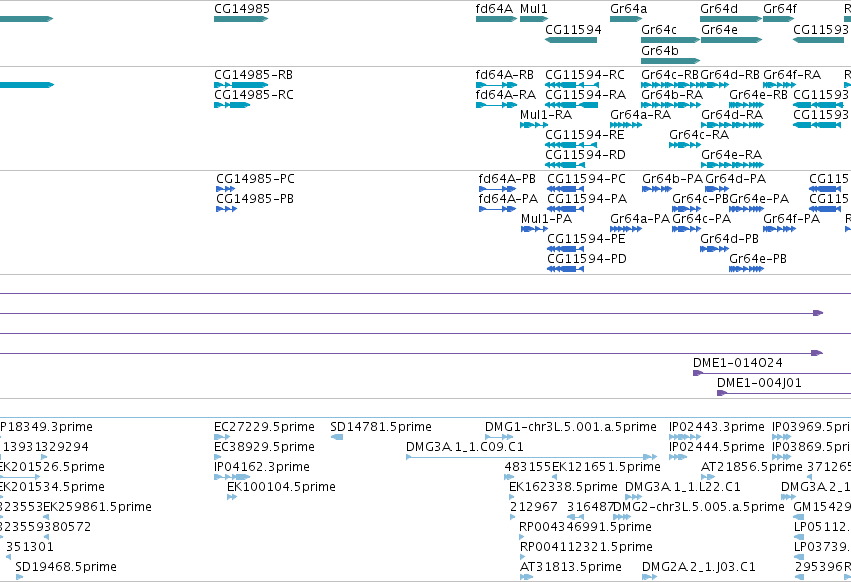Click EST AT31813.5prime
Viewport: 851px width, 582px height.
point(570,568)
